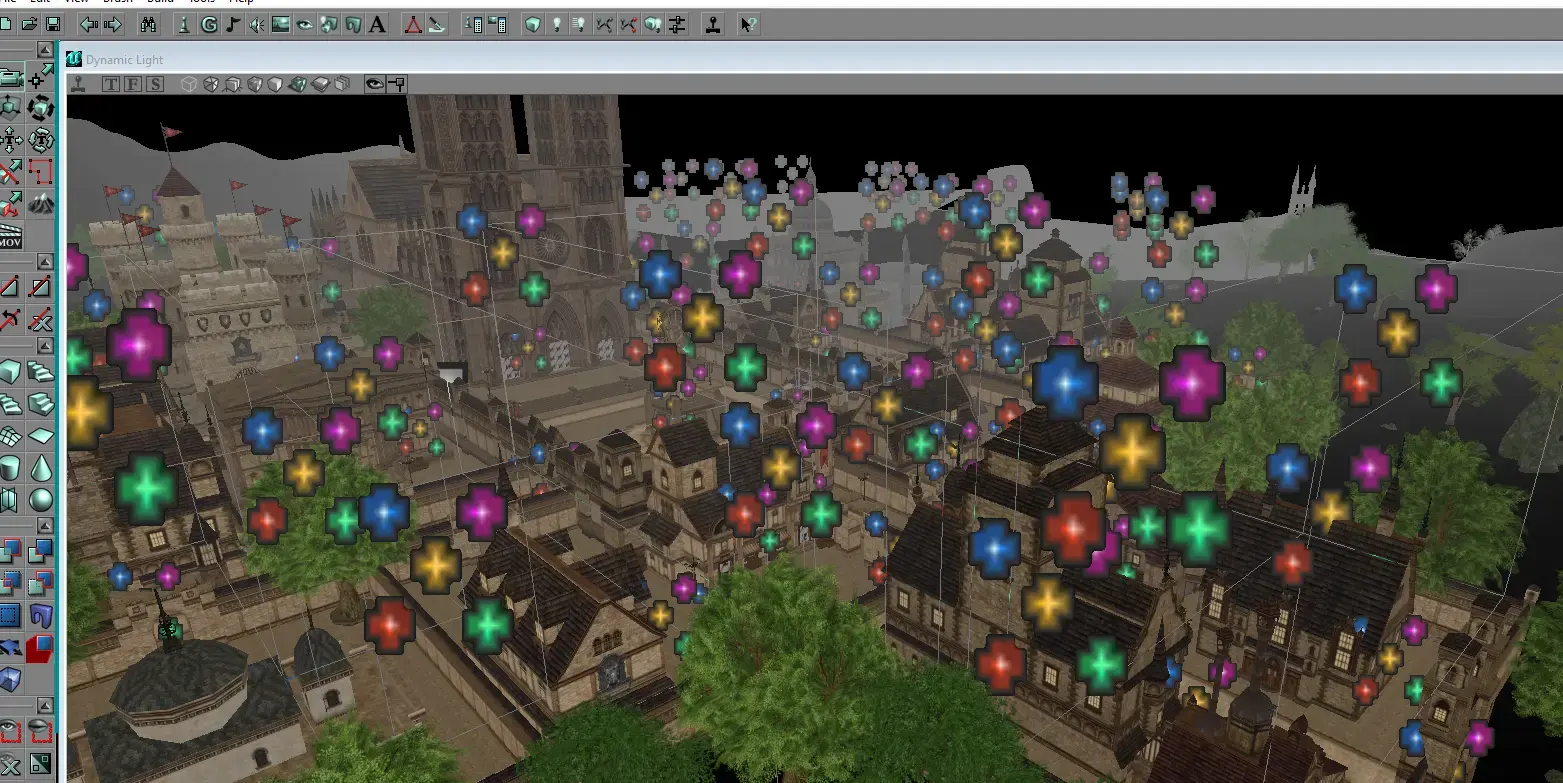Add a special brush (blue dashed square)
The image size is (1563, 783).
tap(10, 614)
